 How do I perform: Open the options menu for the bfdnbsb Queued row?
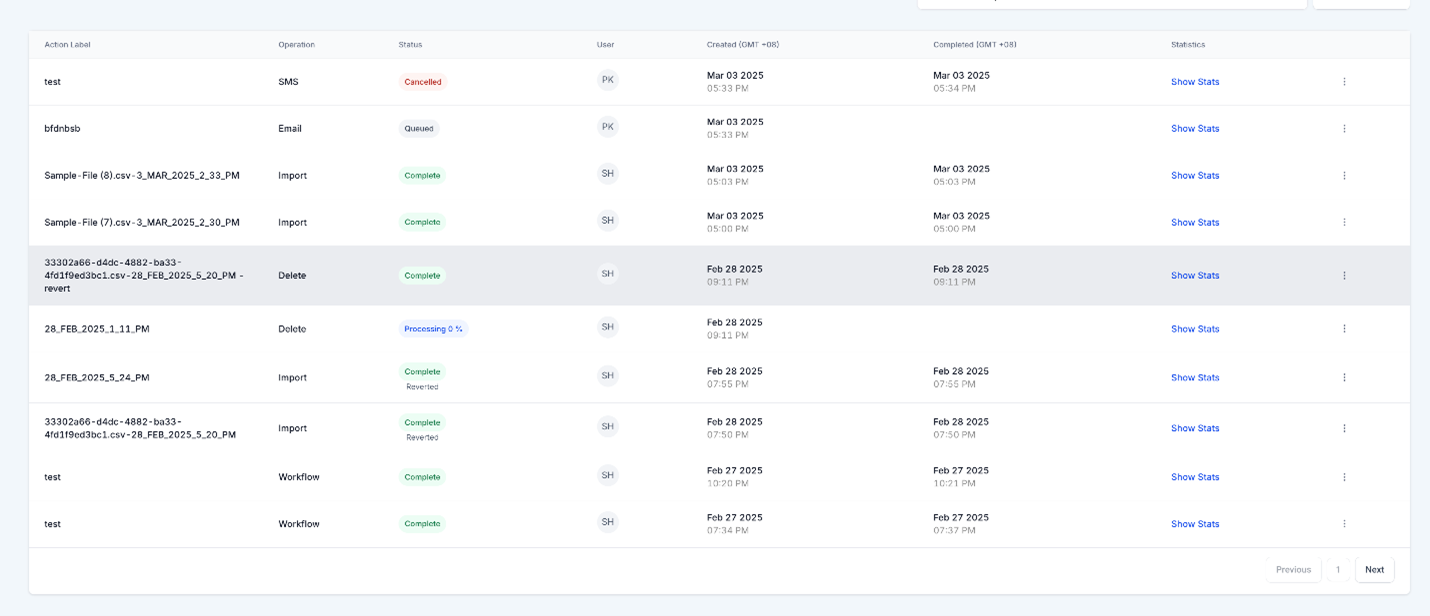(1344, 128)
